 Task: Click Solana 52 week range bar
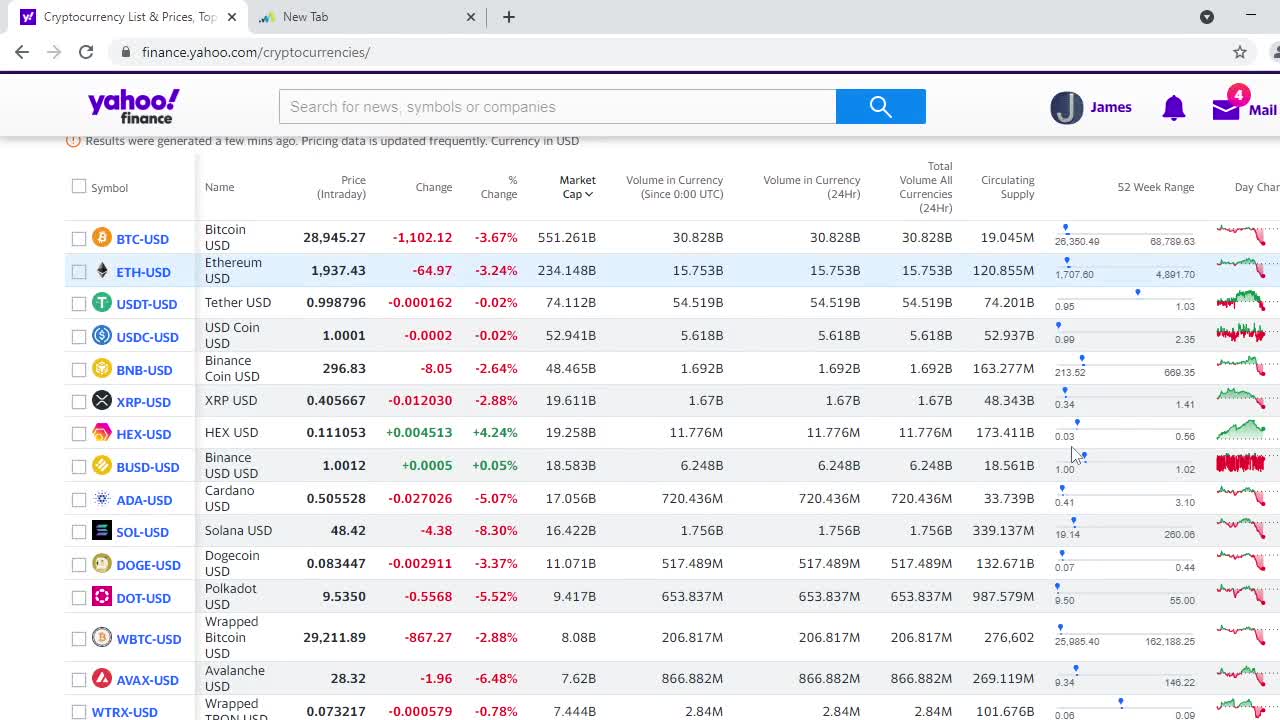click(x=1125, y=525)
